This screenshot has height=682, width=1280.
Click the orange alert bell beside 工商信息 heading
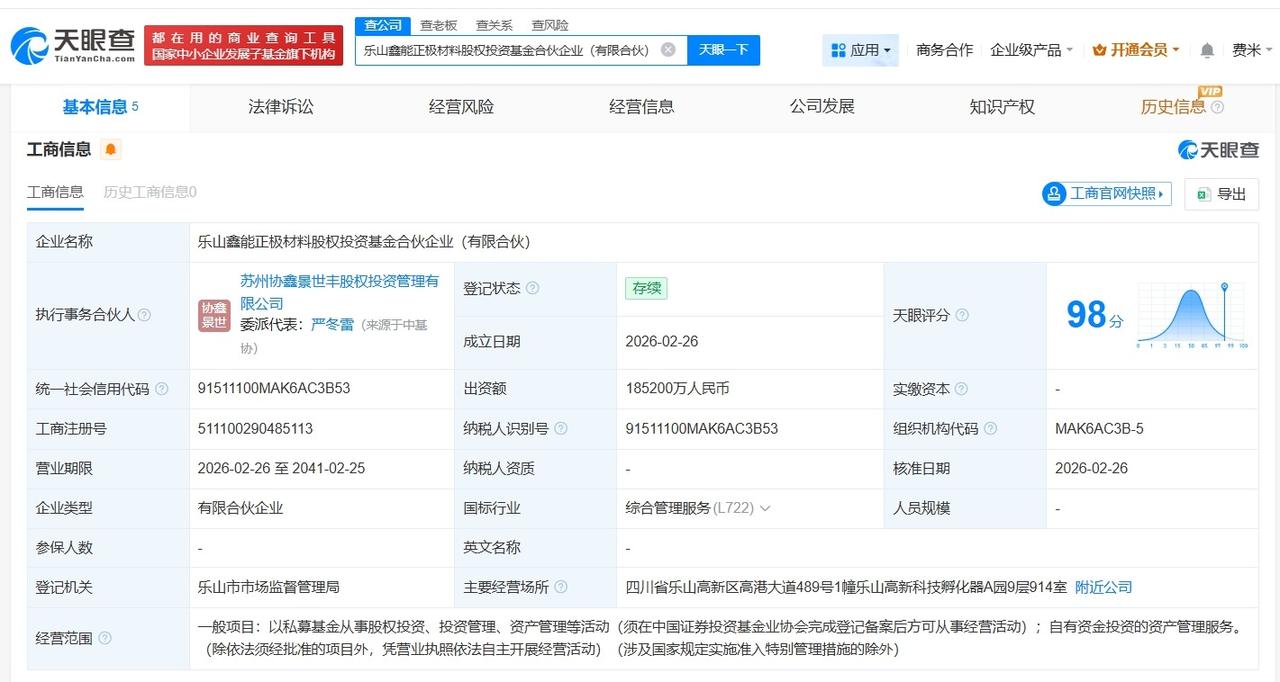(110, 150)
